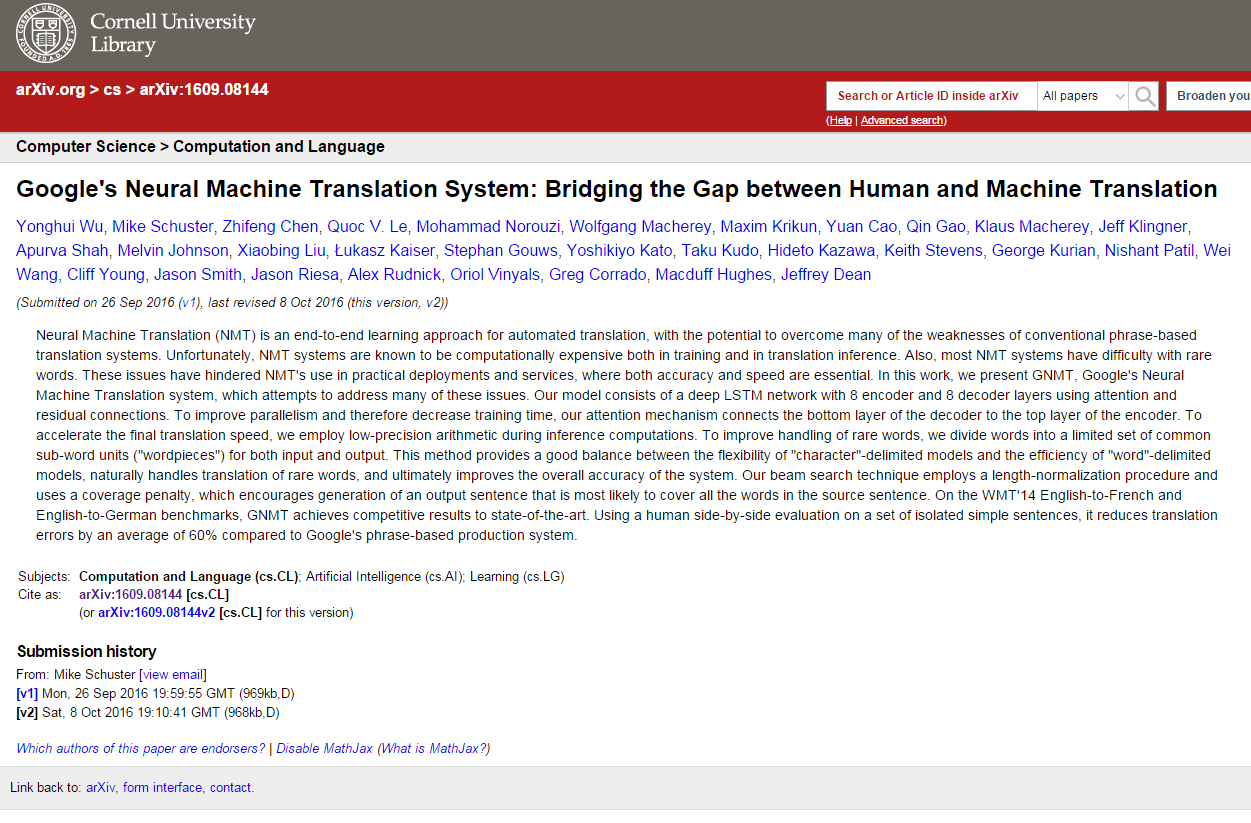The image size is (1251, 823).
Task: Open author Jeff Klingner's link
Action: click(1143, 226)
